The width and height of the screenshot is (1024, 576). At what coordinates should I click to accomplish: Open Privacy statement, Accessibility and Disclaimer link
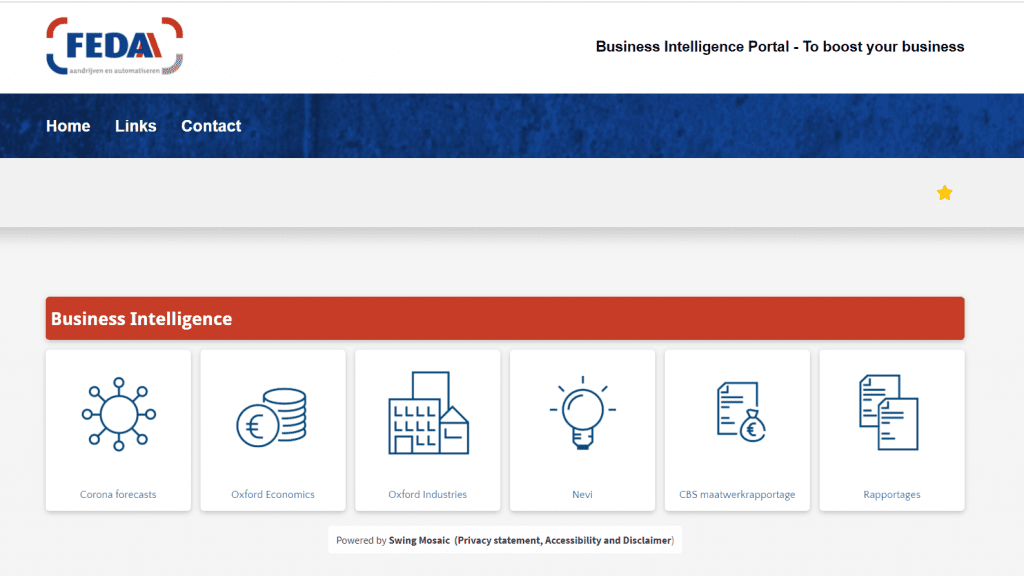click(564, 541)
